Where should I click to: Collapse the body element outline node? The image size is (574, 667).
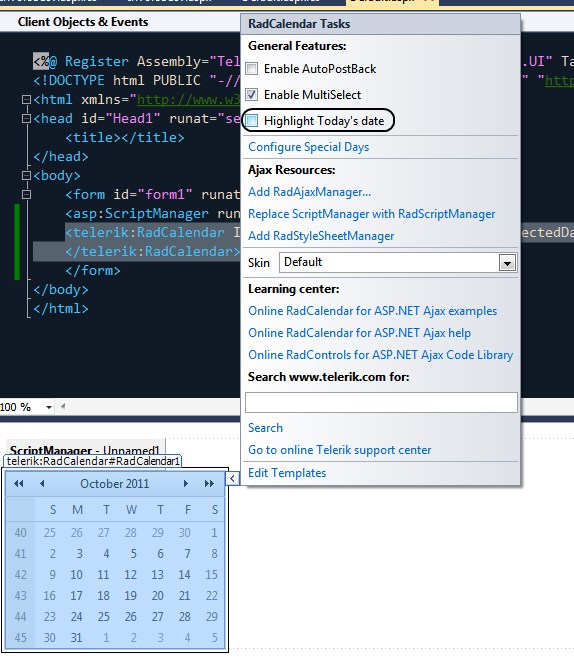coord(26,175)
